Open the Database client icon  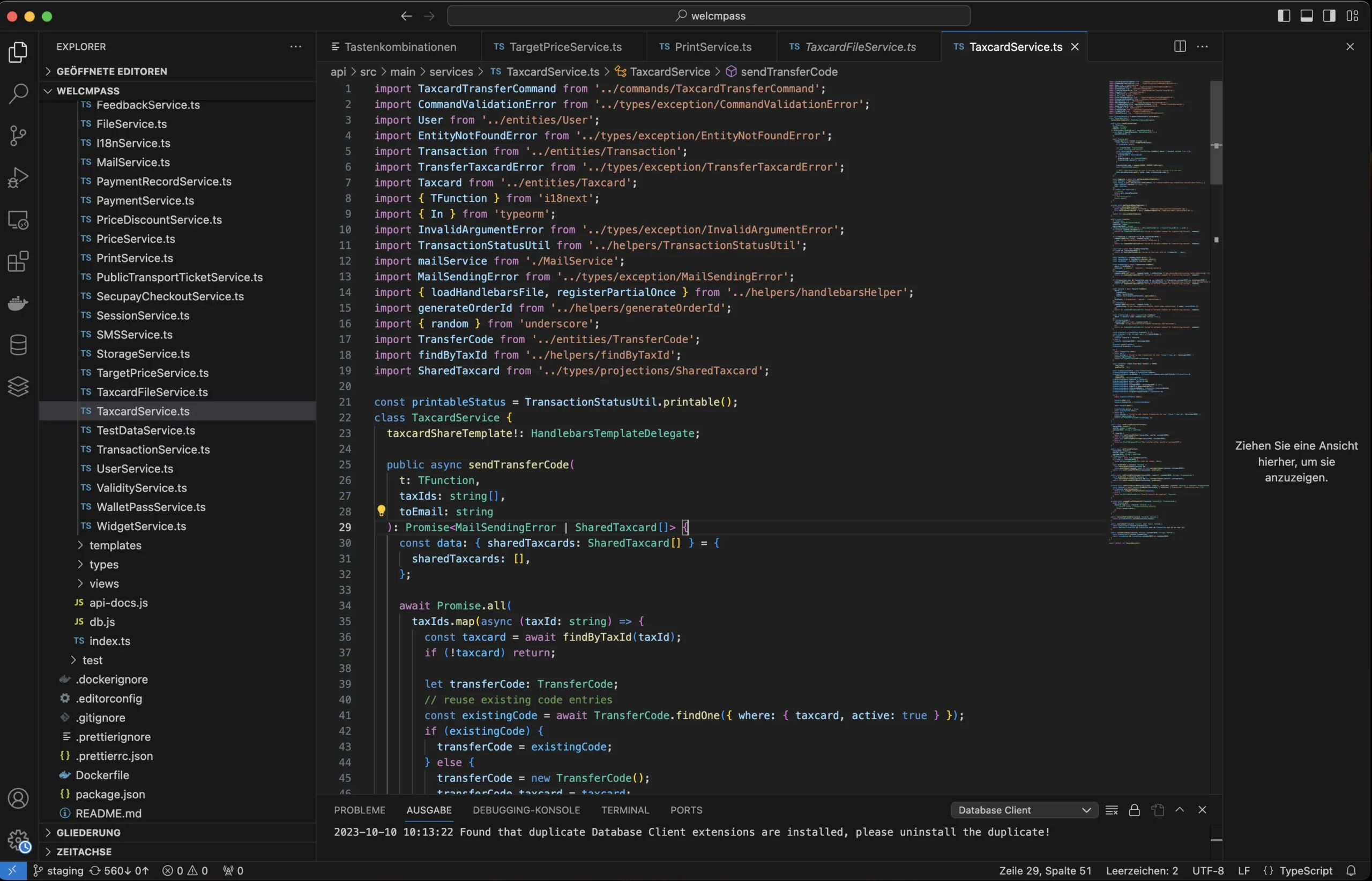coord(18,345)
